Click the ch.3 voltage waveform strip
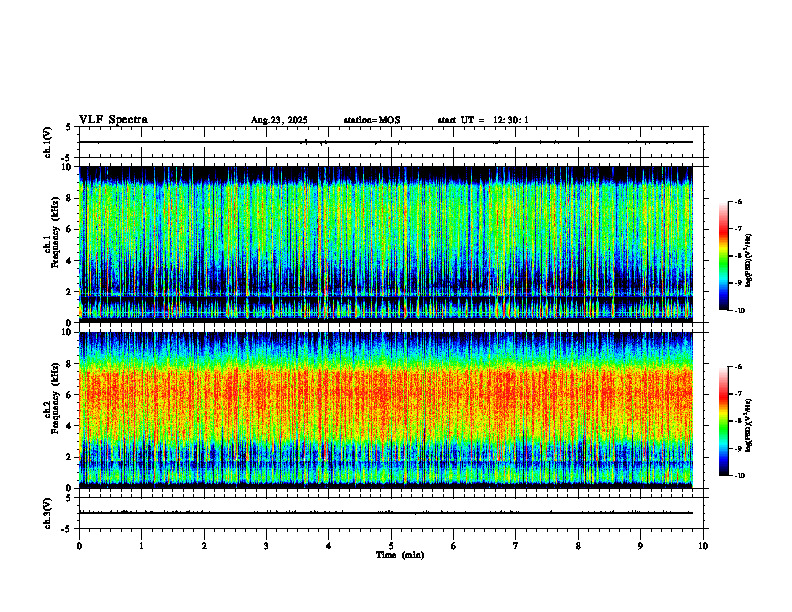 coord(391,513)
